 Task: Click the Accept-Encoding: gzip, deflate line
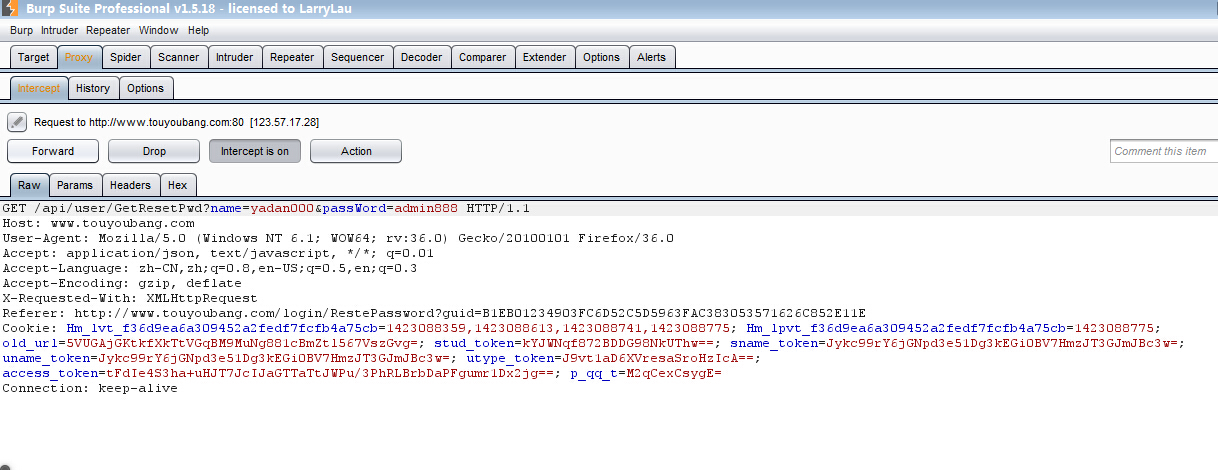coord(124,283)
